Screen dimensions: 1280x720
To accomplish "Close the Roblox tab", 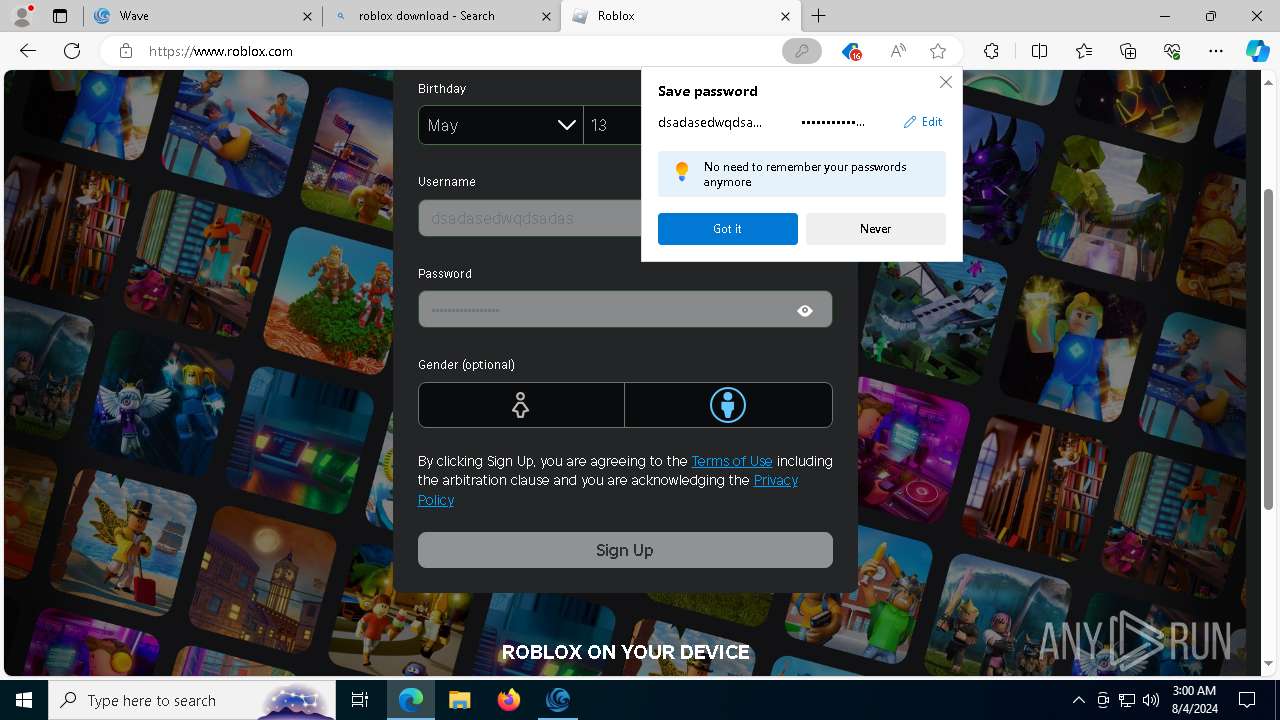I will click(785, 16).
